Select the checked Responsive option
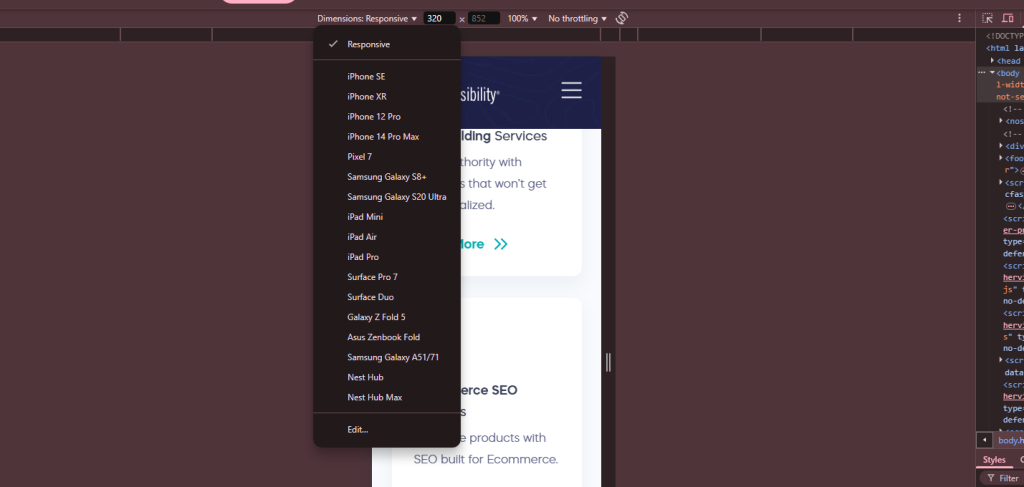The image size is (1024, 487). point(368,44)
